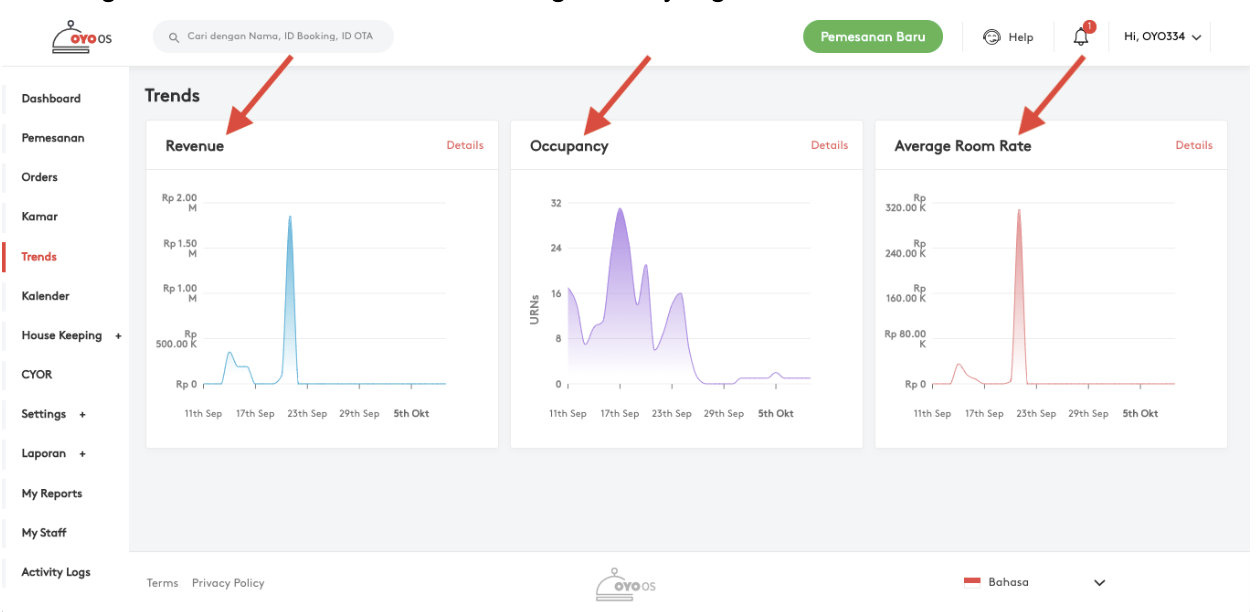Open the notification bell
This screenshot has height=612, width=1256.
click(1081, 37)
